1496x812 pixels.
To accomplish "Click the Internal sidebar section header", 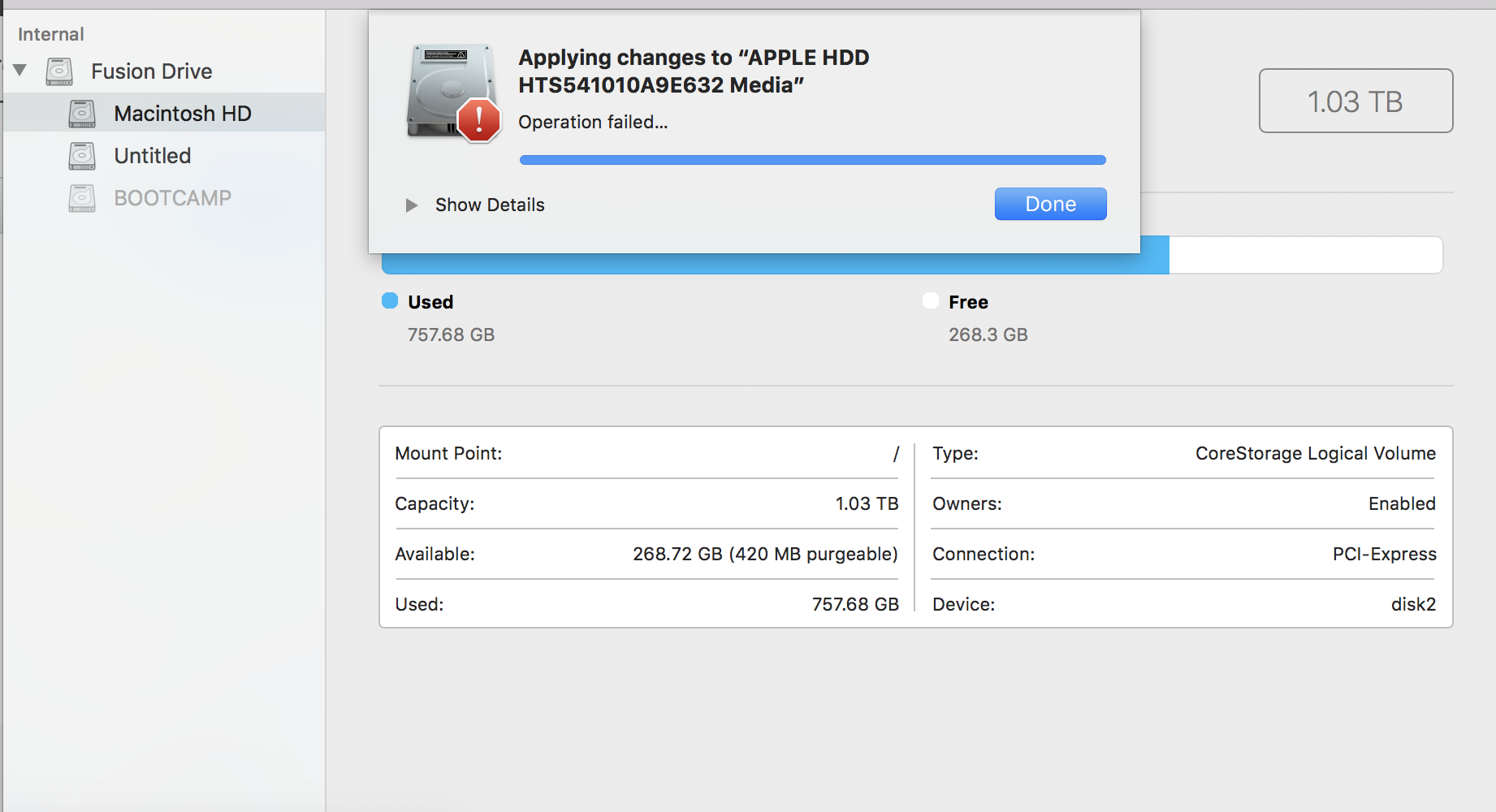I will [x=51, y=34].
